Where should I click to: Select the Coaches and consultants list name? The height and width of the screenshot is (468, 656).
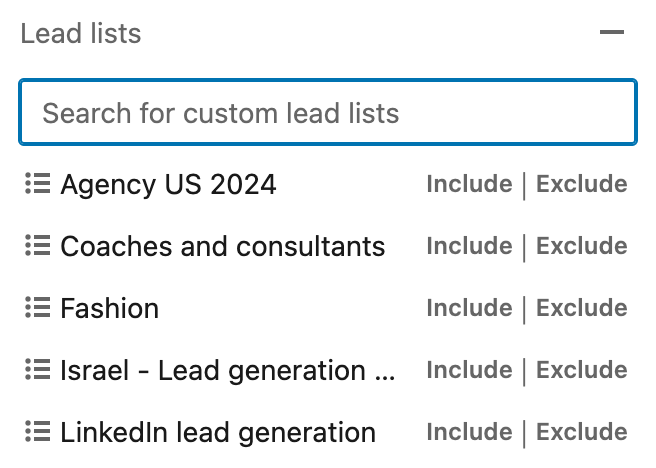[223, 246]
